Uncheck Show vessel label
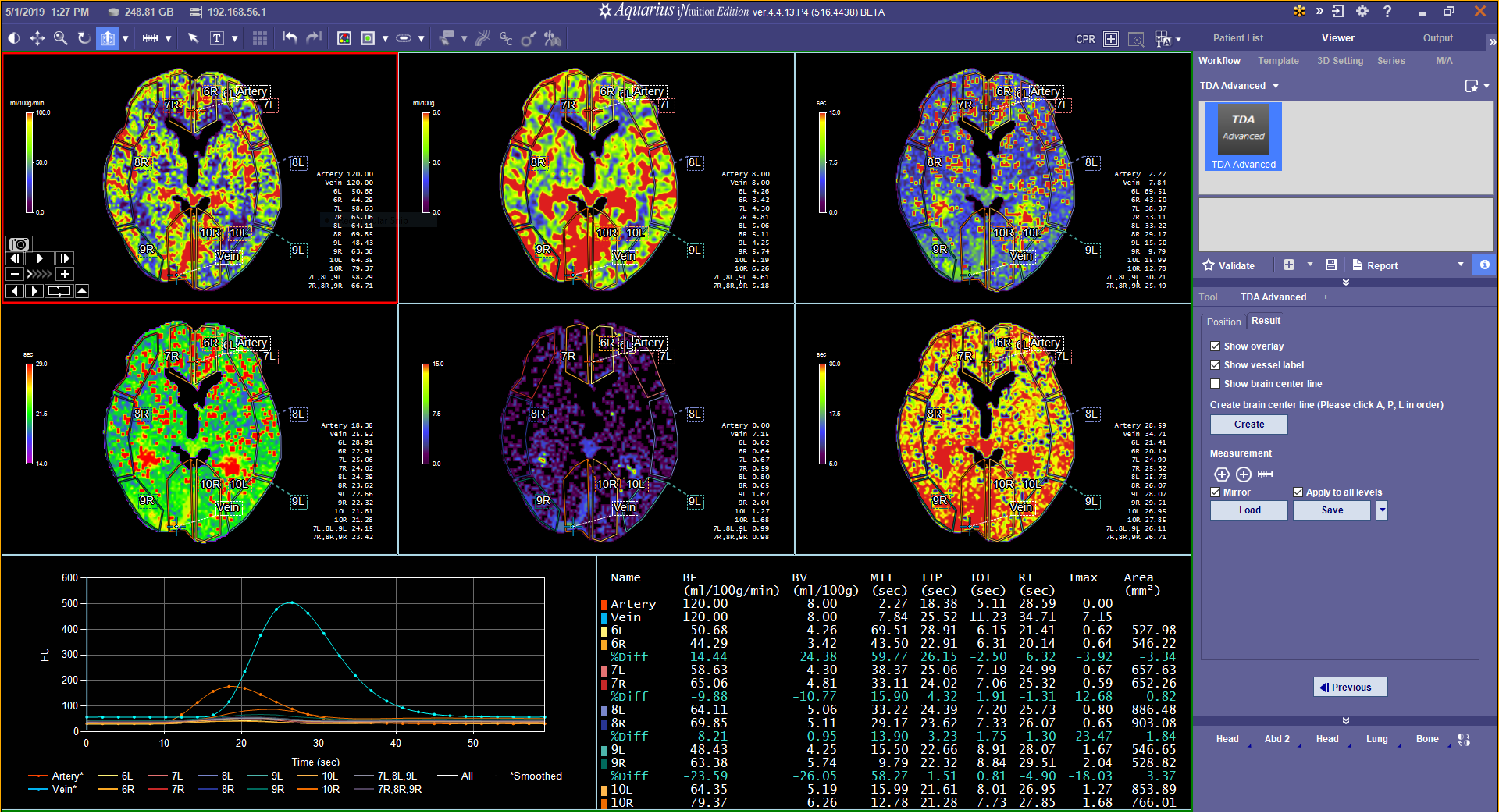This screenshot has width=1499, height=812. 1215,365
